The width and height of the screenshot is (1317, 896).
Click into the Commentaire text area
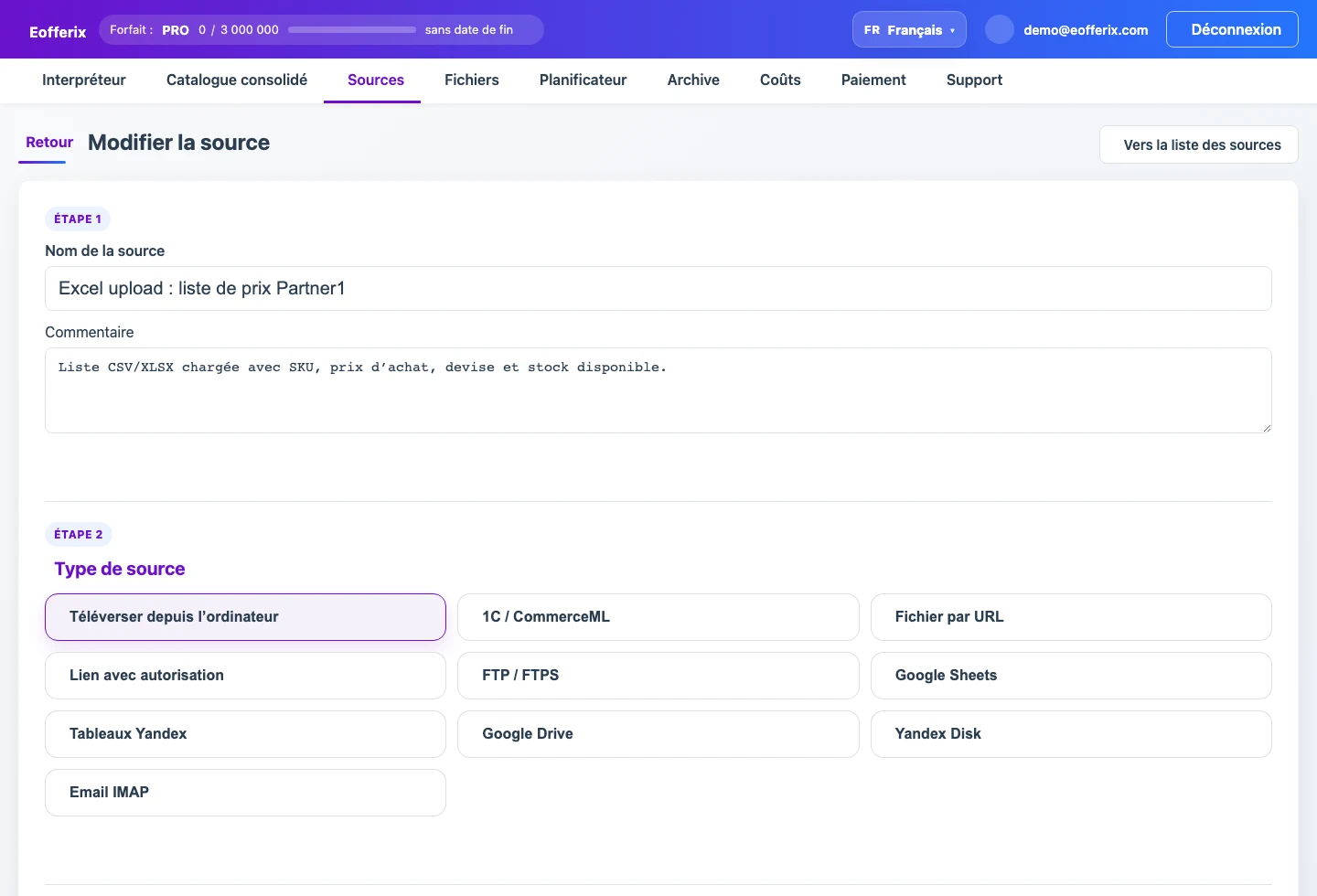pos(658,390)
